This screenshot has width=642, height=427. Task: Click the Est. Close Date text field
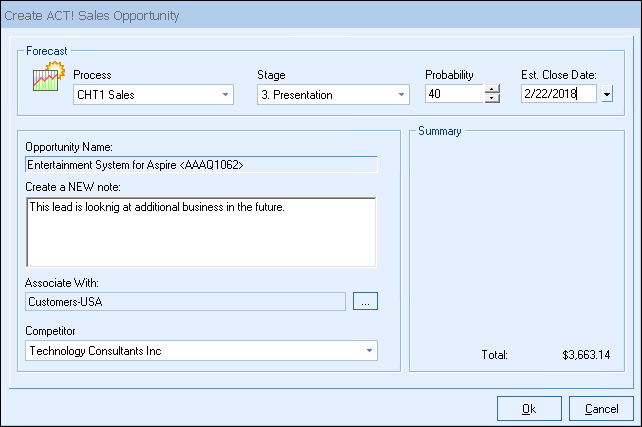point(557,95)
